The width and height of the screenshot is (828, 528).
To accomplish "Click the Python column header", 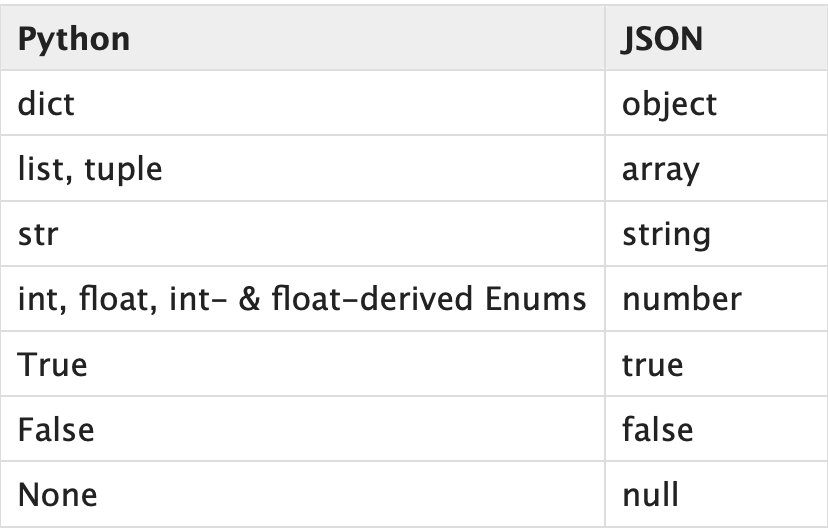I will click(x=303, y=38).
